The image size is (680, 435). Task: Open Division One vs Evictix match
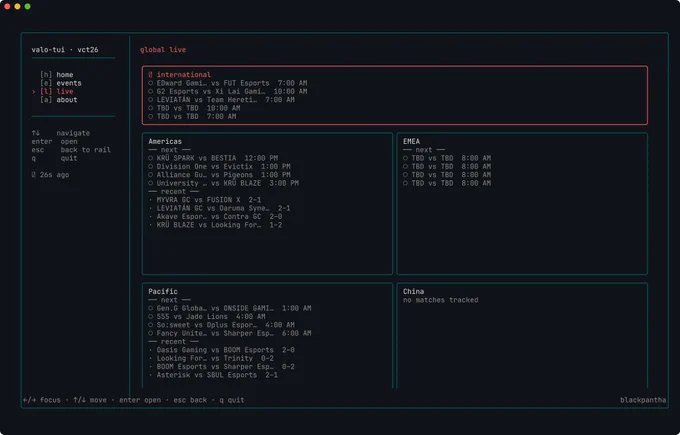pos(219,166)
